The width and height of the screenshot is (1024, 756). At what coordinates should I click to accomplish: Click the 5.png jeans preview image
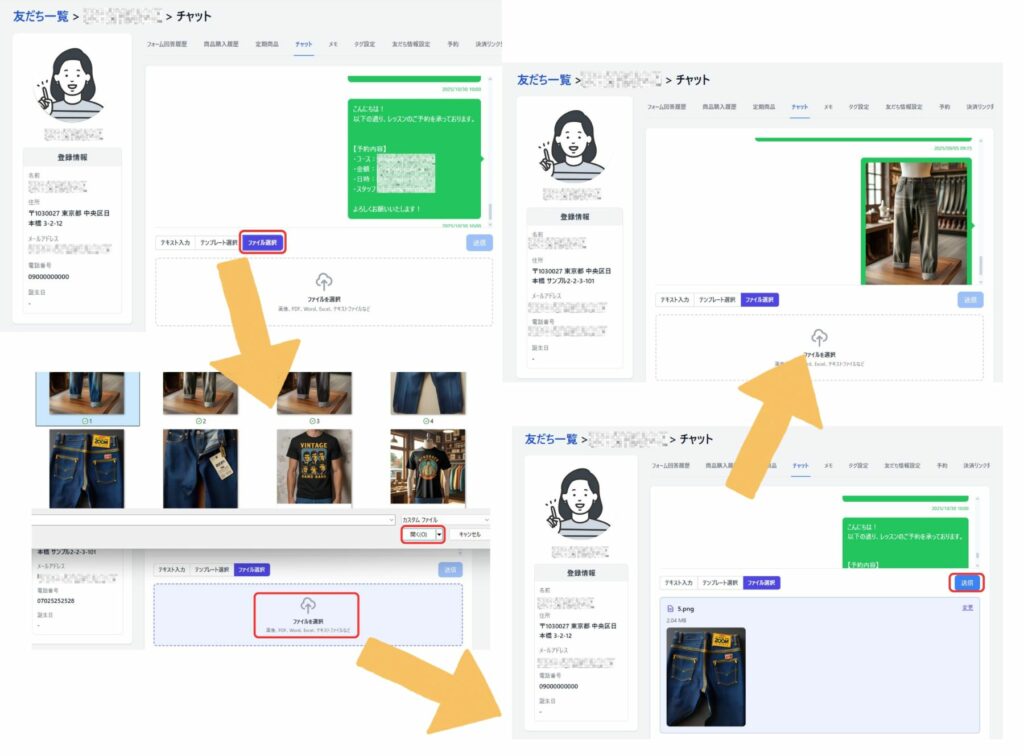coord(706,676)
